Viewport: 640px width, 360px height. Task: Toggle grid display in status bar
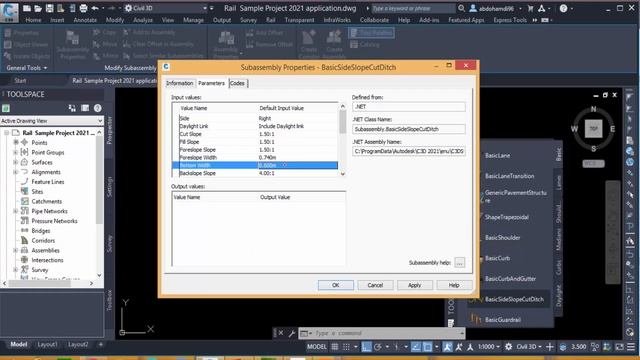(335, 347)
